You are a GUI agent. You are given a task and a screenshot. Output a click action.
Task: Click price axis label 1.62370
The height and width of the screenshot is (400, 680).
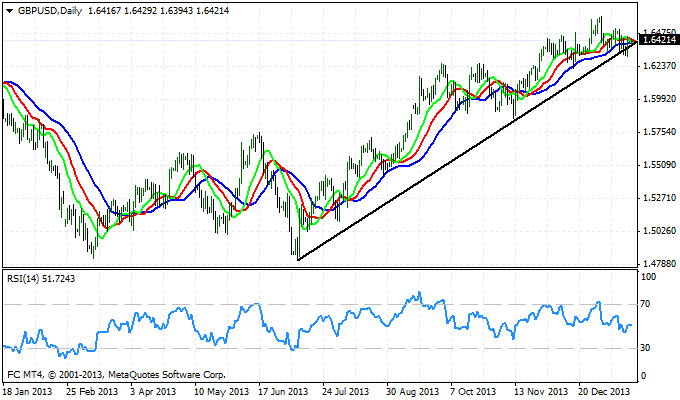point(660,66)
